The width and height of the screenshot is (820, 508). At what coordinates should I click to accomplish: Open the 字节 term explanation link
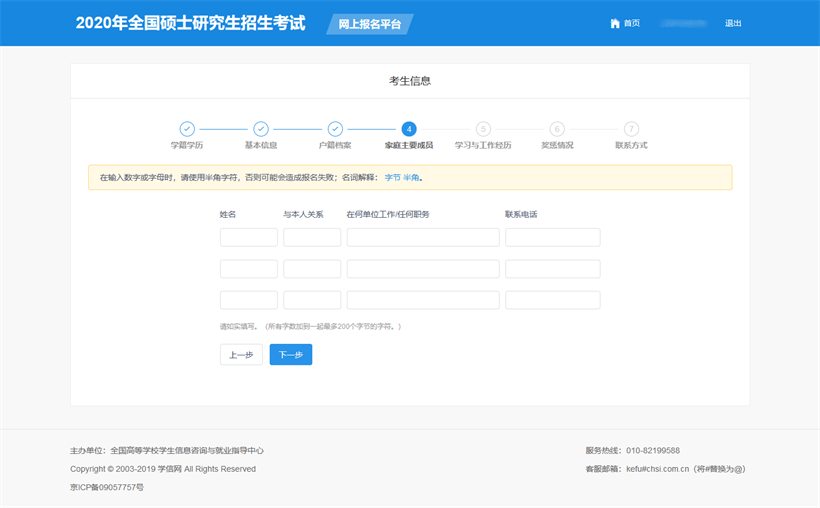pos(392,177)
